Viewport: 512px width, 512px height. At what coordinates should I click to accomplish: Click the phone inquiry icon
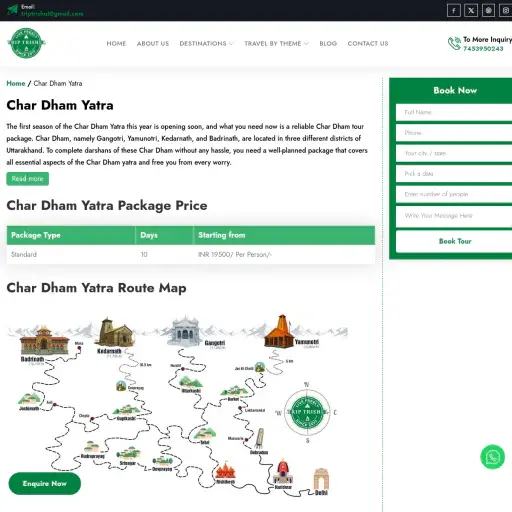pyautogui.click(x=454, y=44)
